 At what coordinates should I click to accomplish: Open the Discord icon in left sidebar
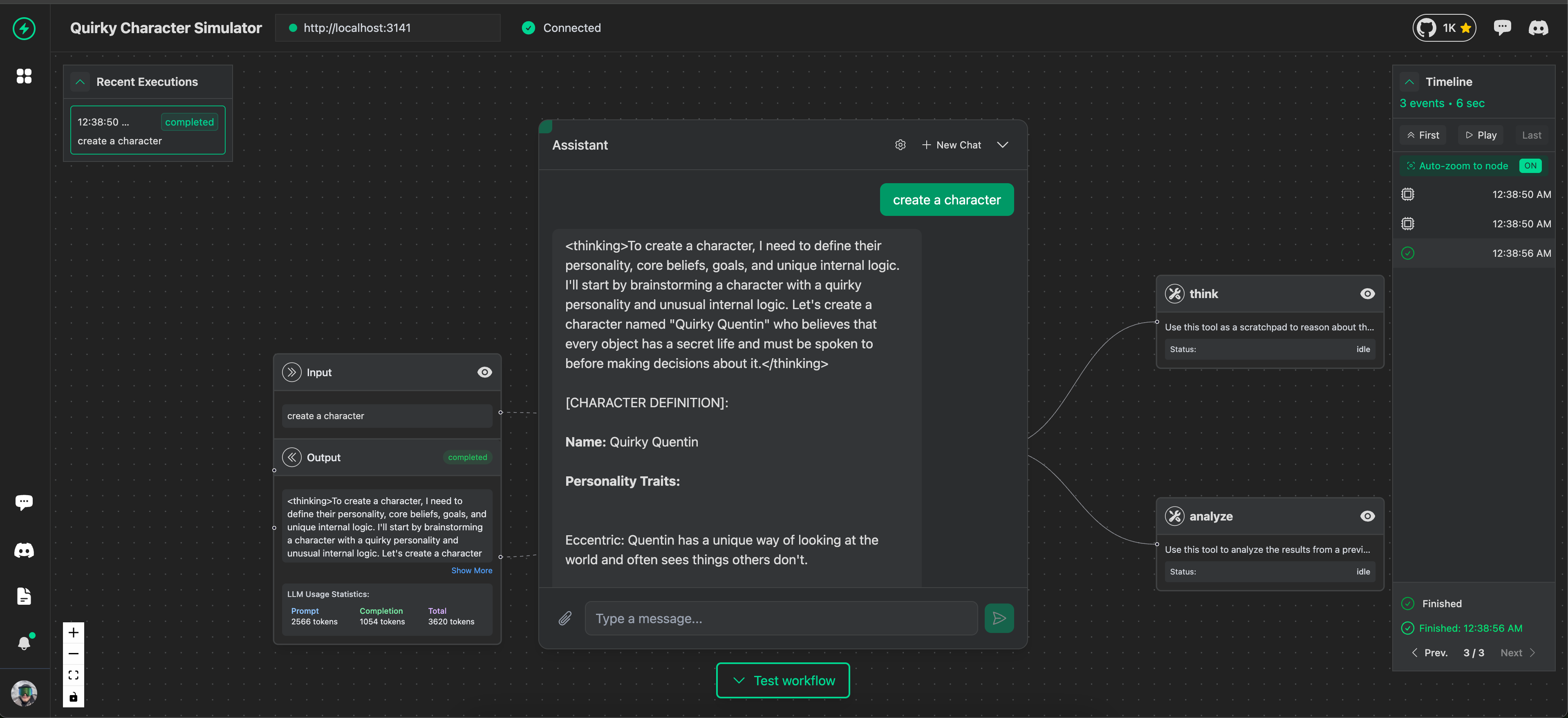(x=24, y=550)
